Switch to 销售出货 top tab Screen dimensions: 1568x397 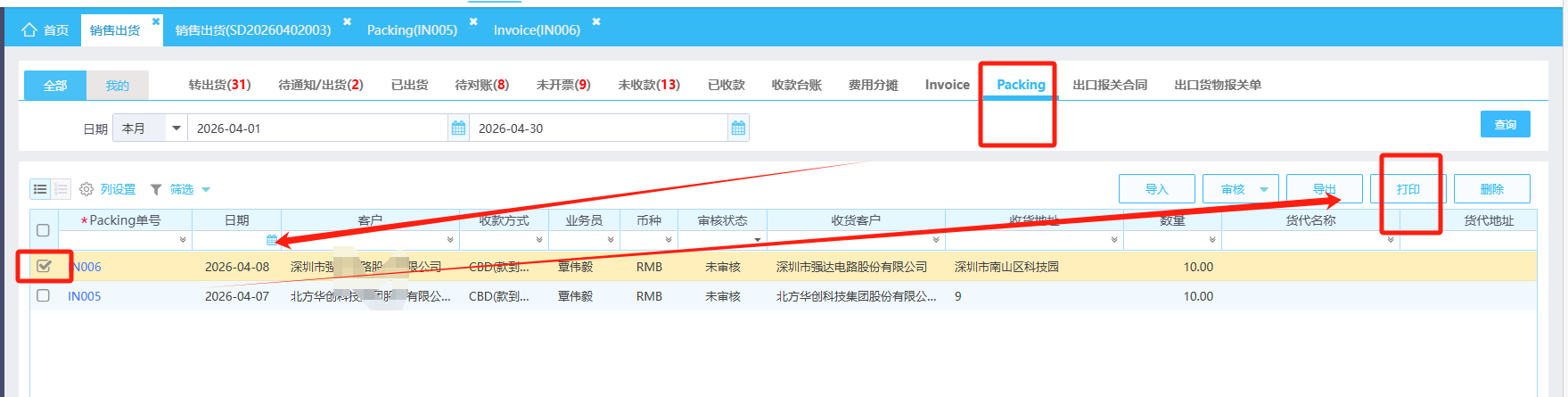pos(115,30)
